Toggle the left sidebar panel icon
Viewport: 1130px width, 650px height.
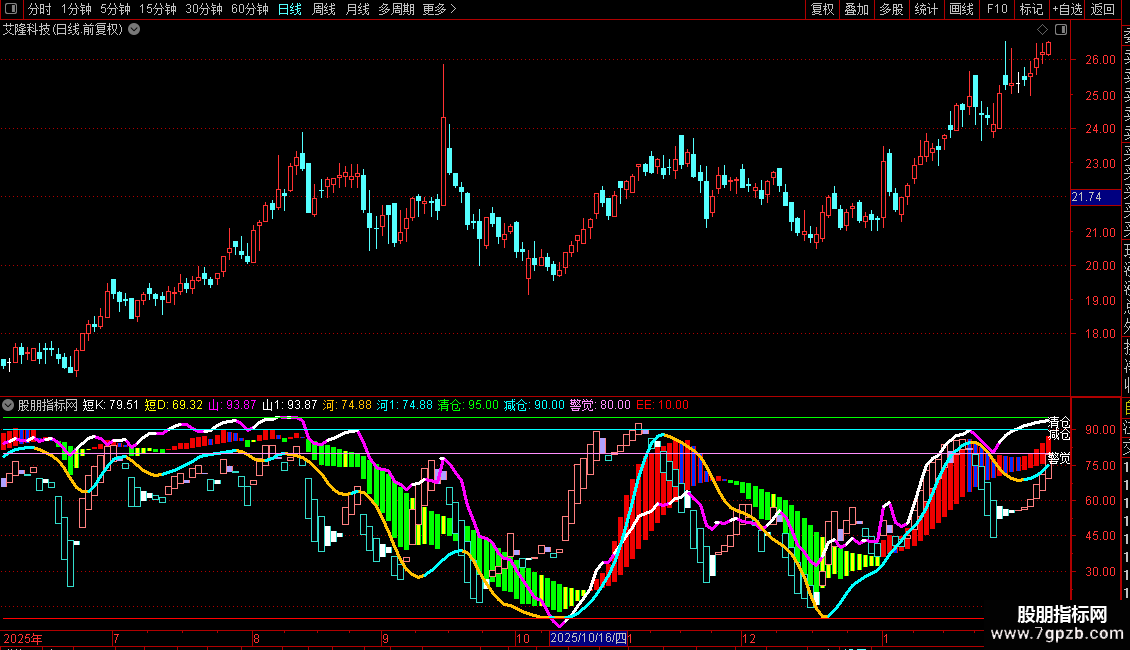pyautogui.click(x=12, y=10)
